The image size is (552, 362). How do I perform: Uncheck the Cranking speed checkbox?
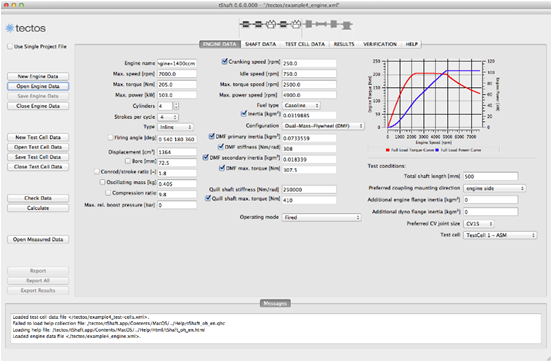225,62
